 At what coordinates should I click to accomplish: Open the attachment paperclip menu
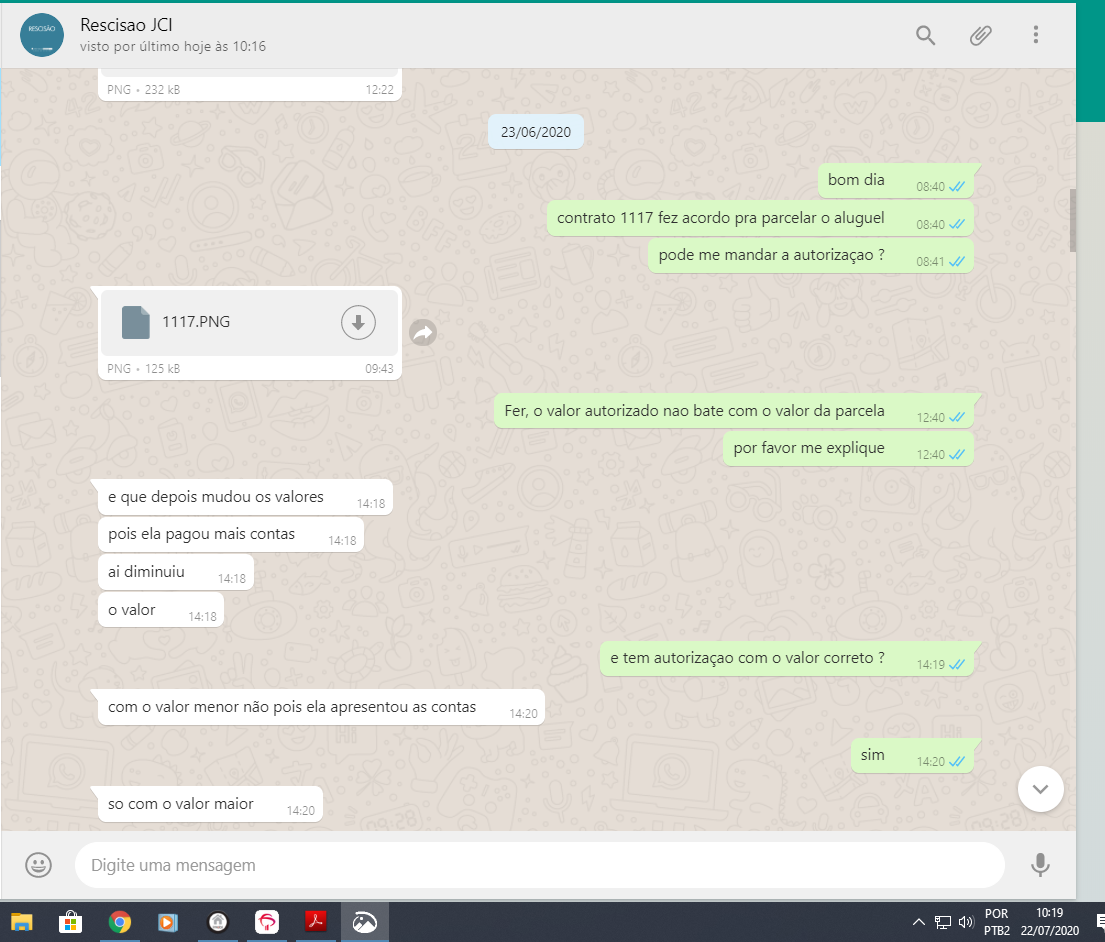(x=981, y=36)
